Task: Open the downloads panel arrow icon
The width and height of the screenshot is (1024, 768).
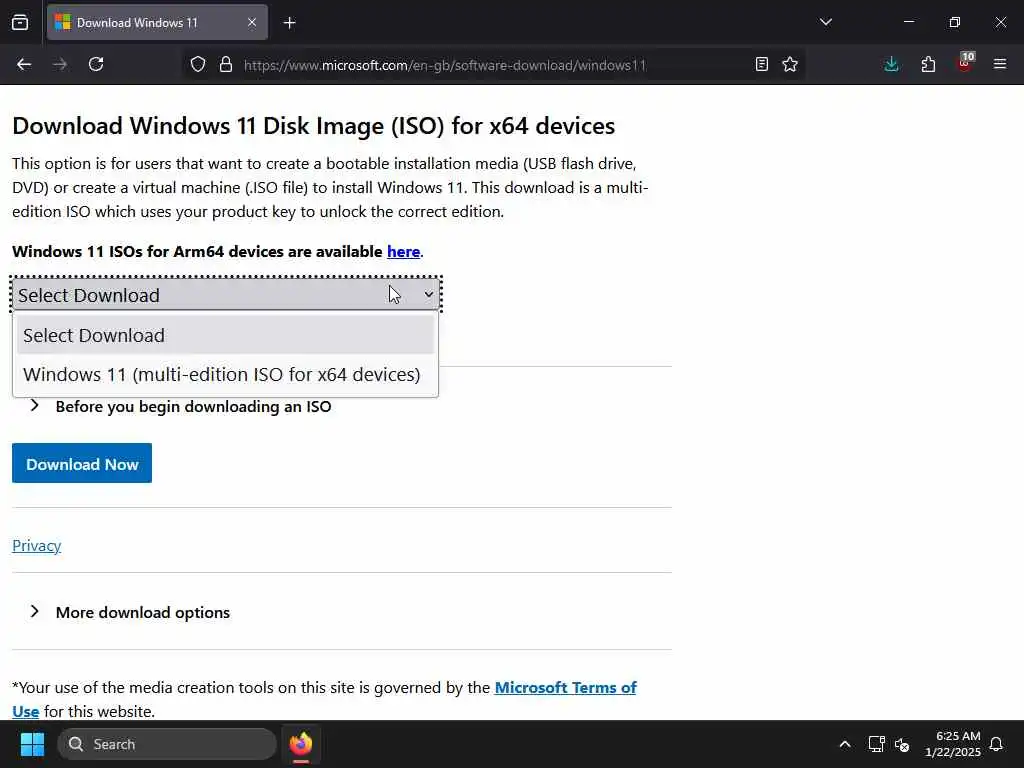Action: point(891,64)
